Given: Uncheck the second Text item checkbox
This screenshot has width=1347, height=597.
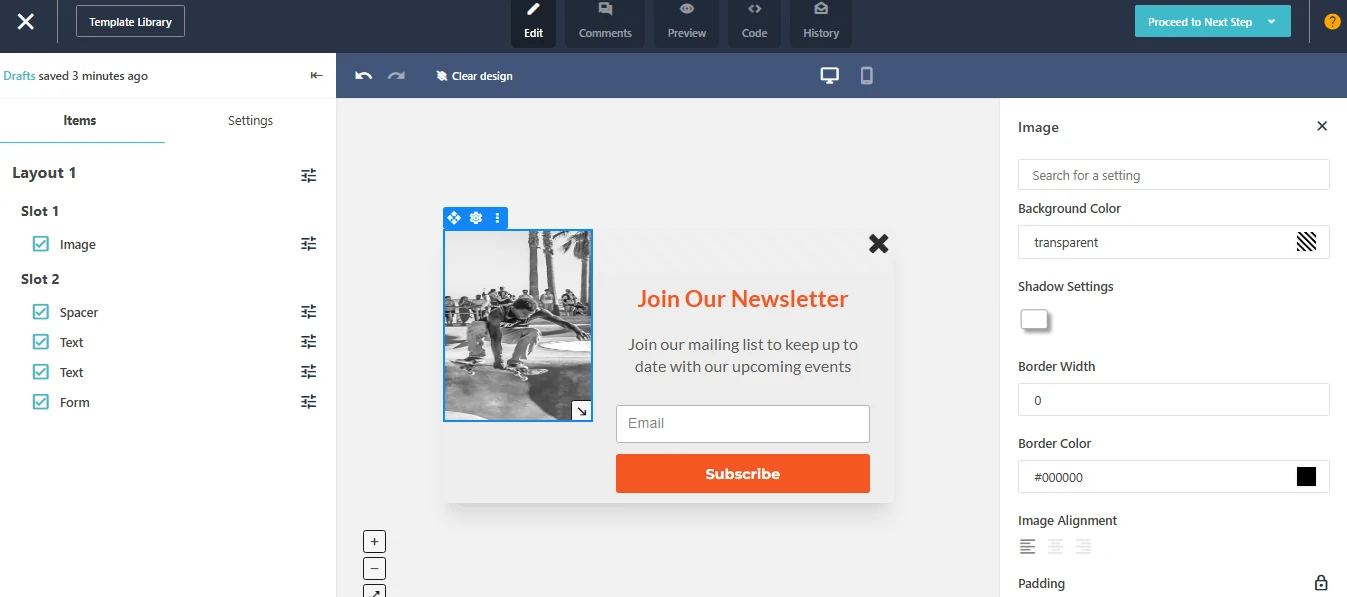Looking at the screenshot, I should 41,372.
